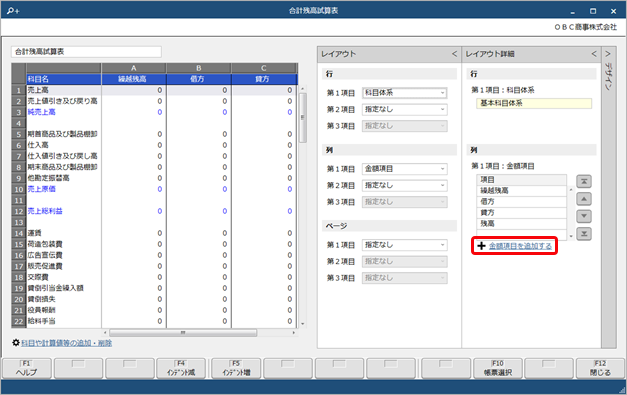Click the F10 帳票選択 button

pos(497,368)
